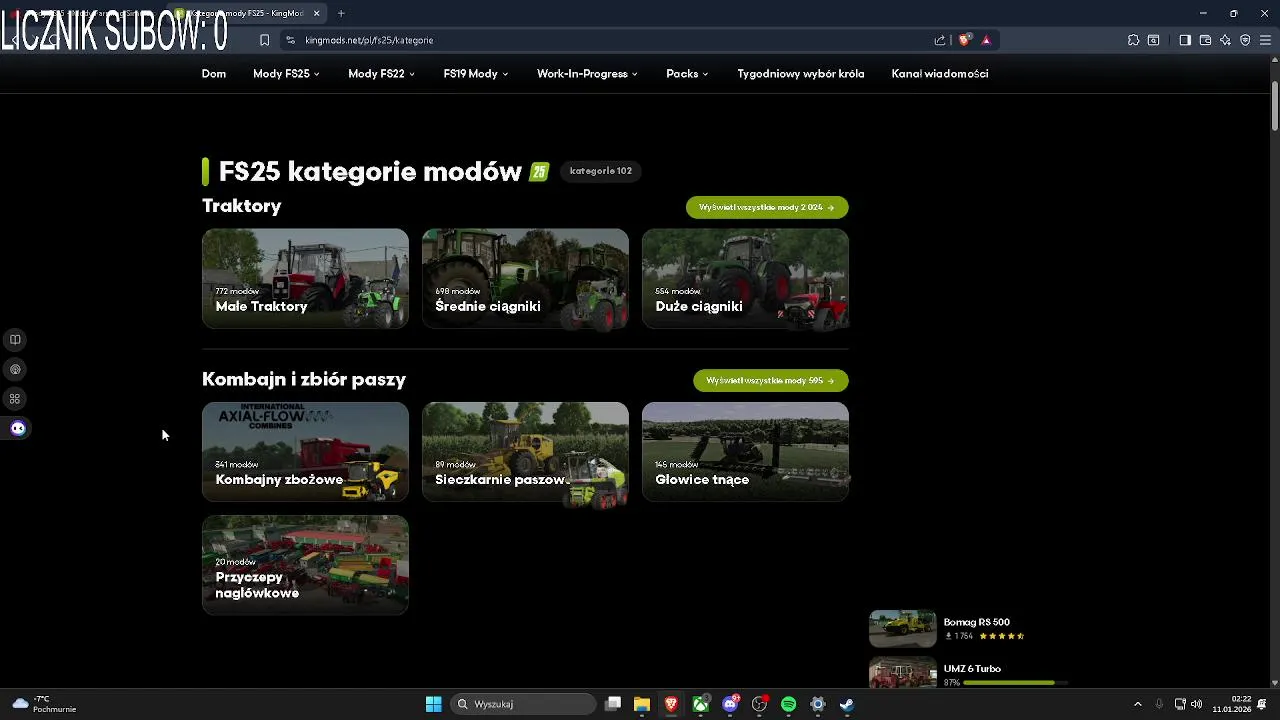The image size is (1280, 720).
Task: Open the weather widget Pochmurnie
Action: pos(44,704)
